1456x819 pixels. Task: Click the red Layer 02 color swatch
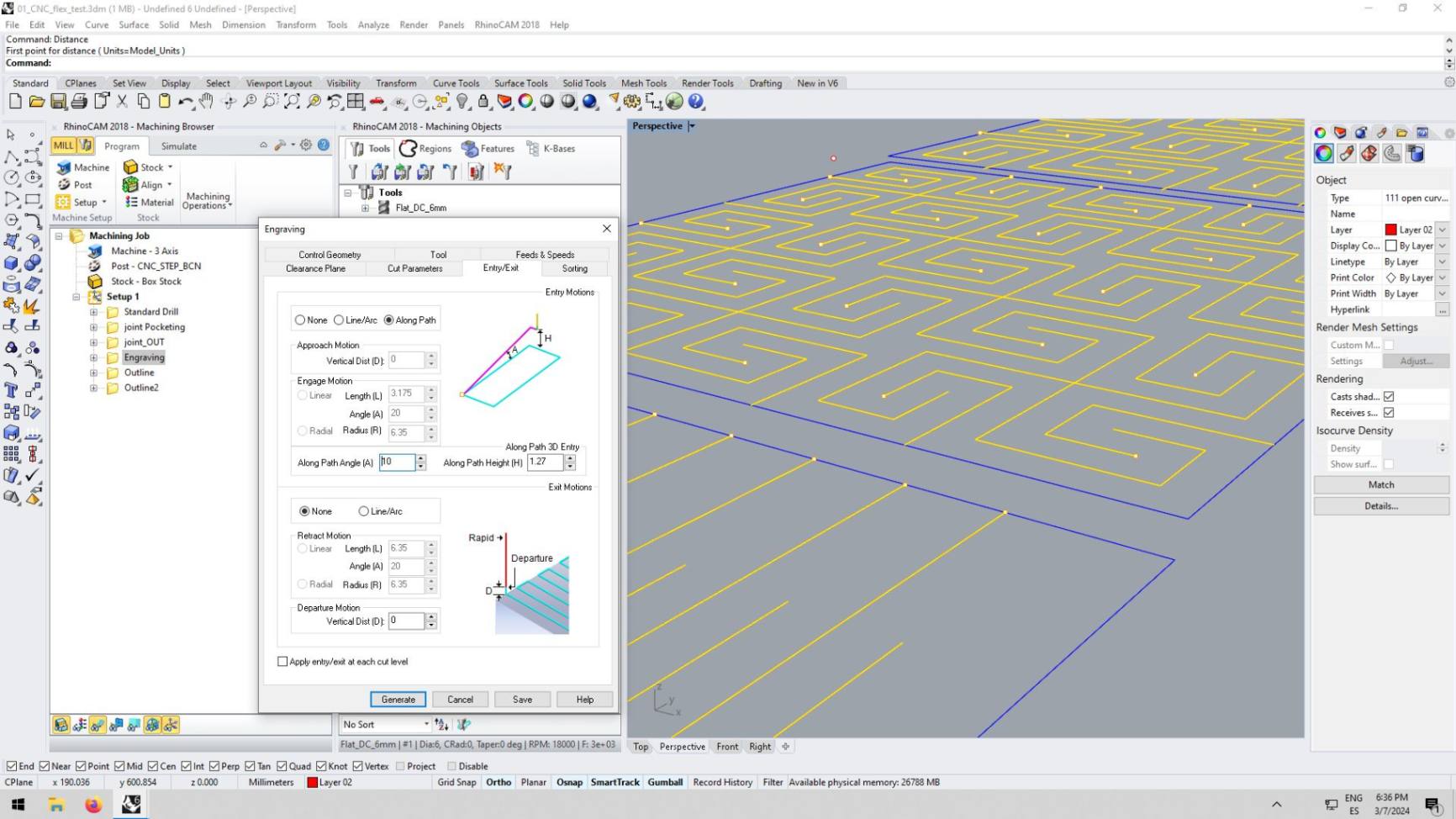click(1391, 230)
